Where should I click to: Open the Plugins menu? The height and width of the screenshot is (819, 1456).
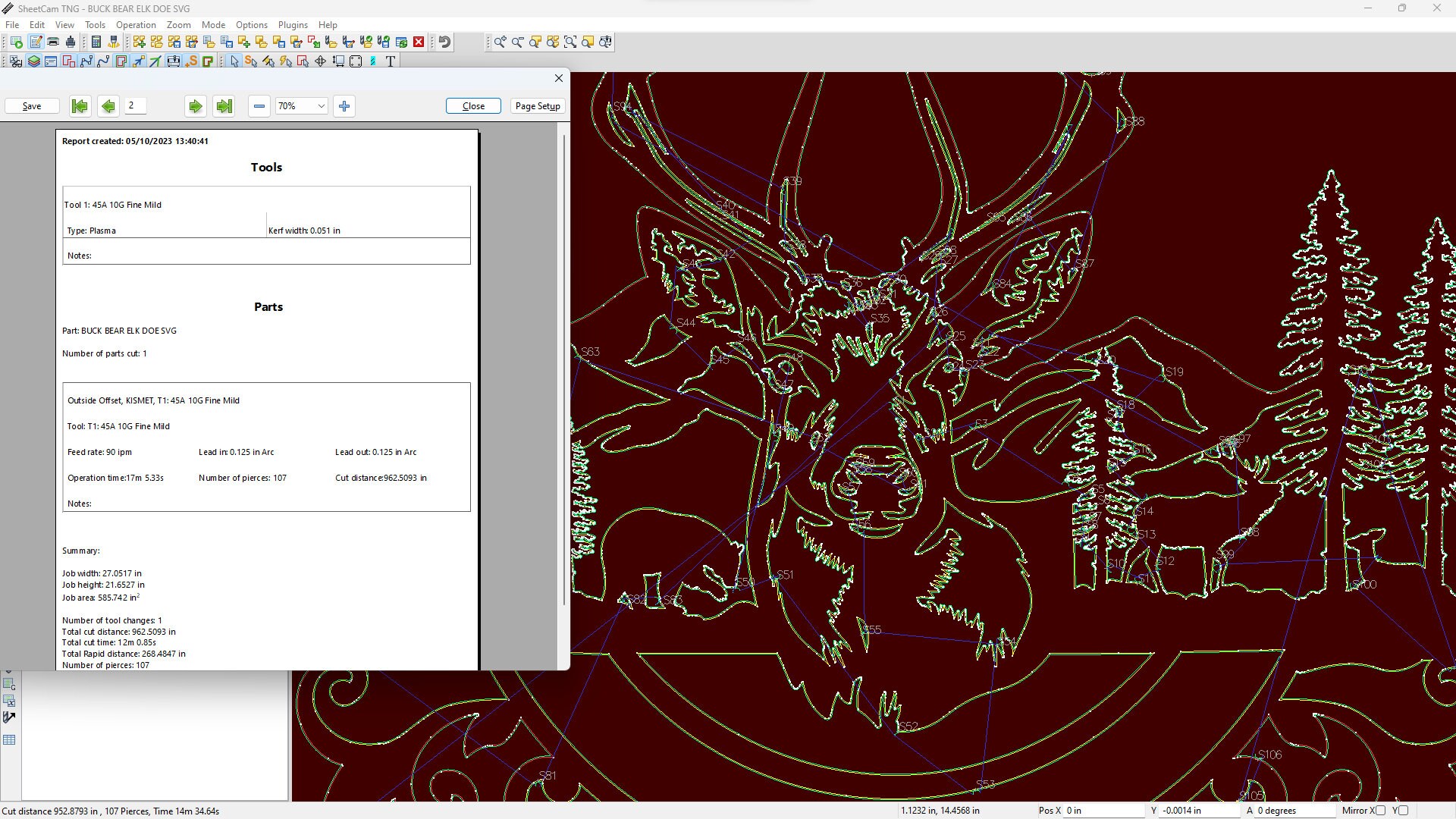pyautogui.click(x=293, y=25)
